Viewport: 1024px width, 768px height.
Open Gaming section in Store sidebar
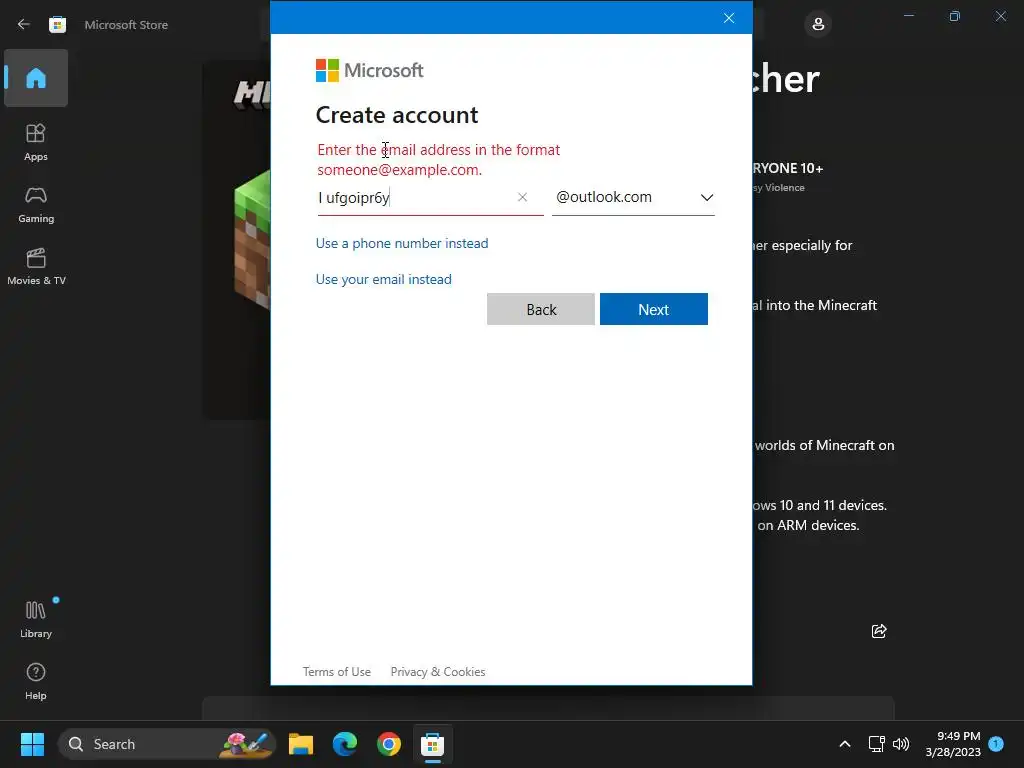coord(36,204)
